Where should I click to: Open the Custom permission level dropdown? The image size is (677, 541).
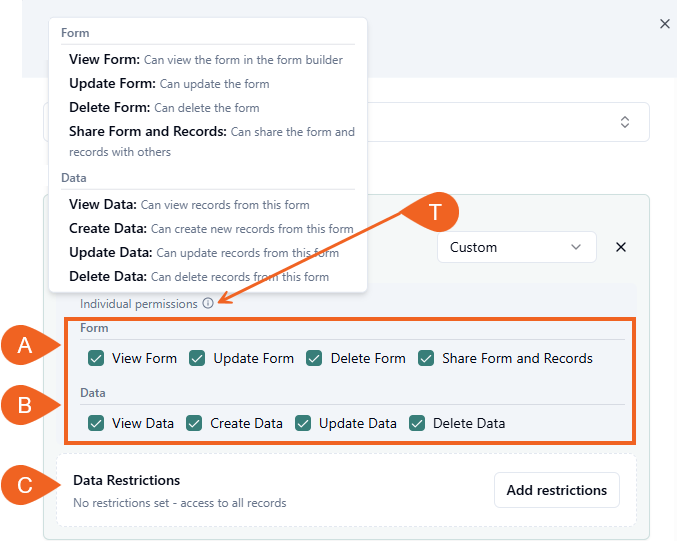point(516,247)
